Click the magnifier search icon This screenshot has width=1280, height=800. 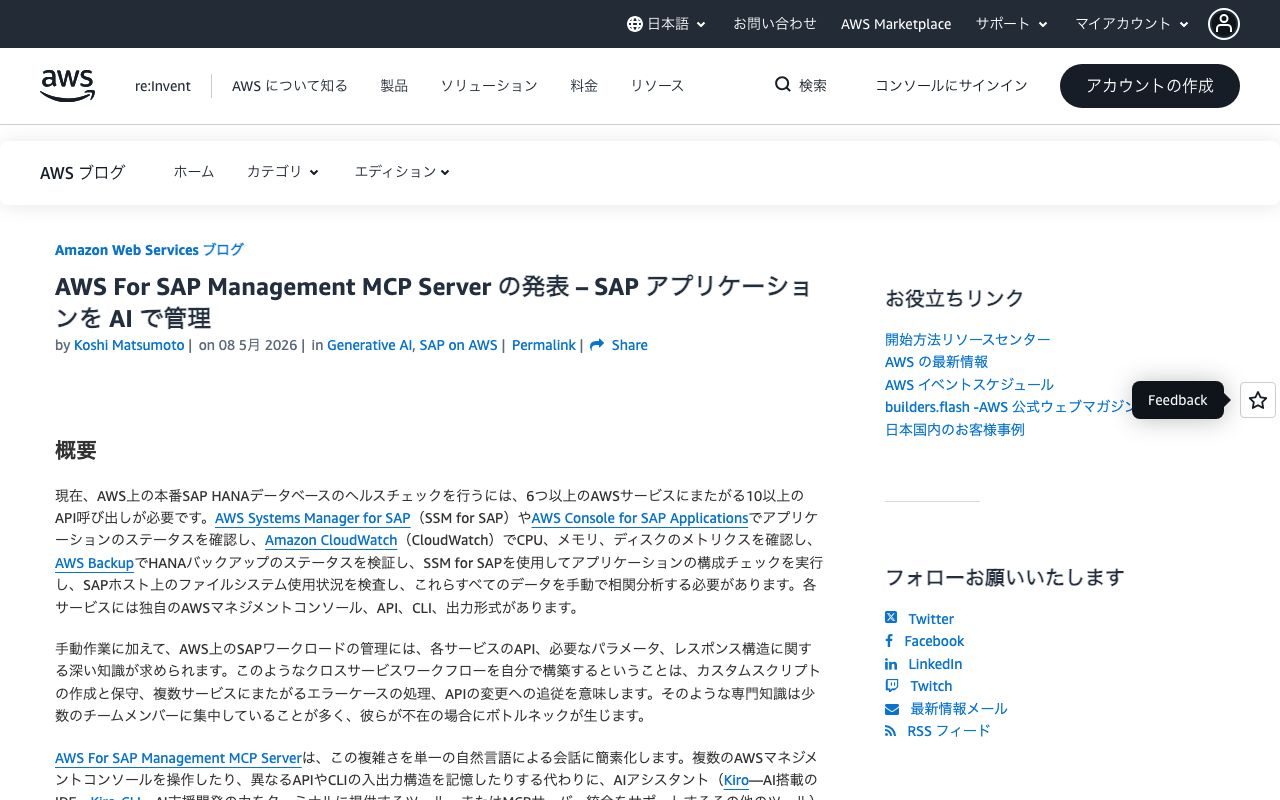(x=783, y=85)
